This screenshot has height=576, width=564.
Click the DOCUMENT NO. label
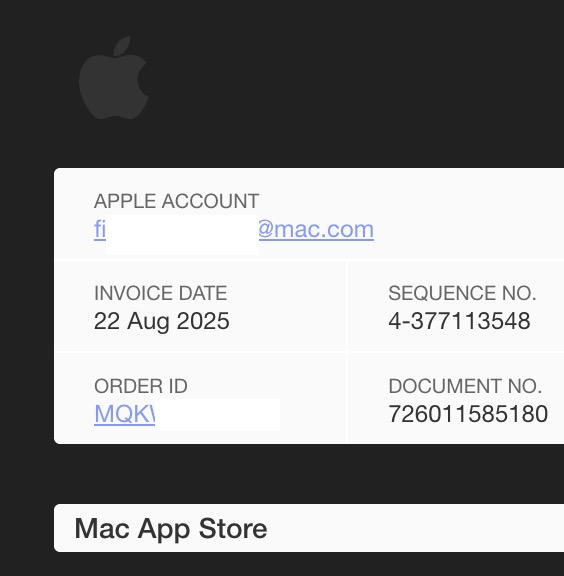click(465, 386)
